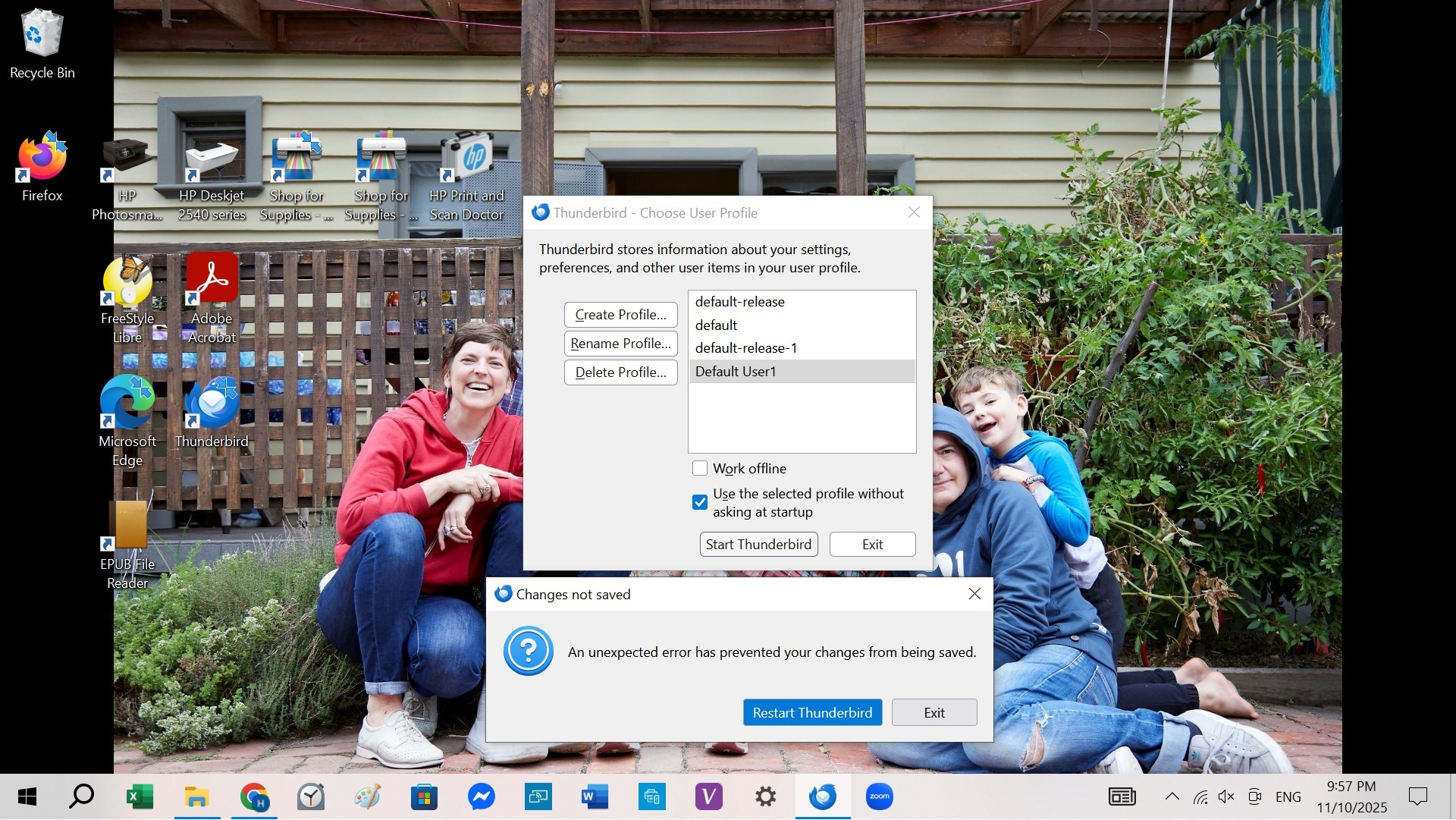Select the default-release profile

click(x=739, y=302)
